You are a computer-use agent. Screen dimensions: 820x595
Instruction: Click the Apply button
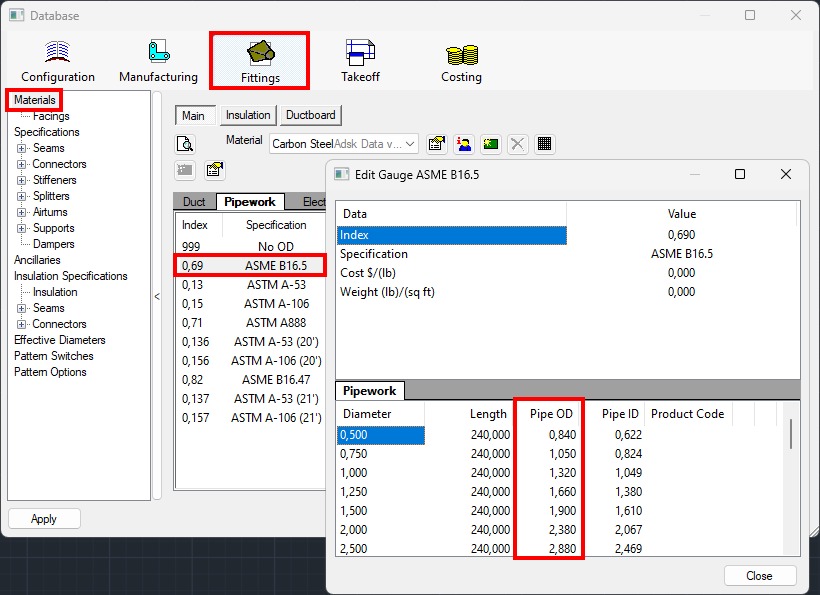pyautogui.click(x=44, y=518)
